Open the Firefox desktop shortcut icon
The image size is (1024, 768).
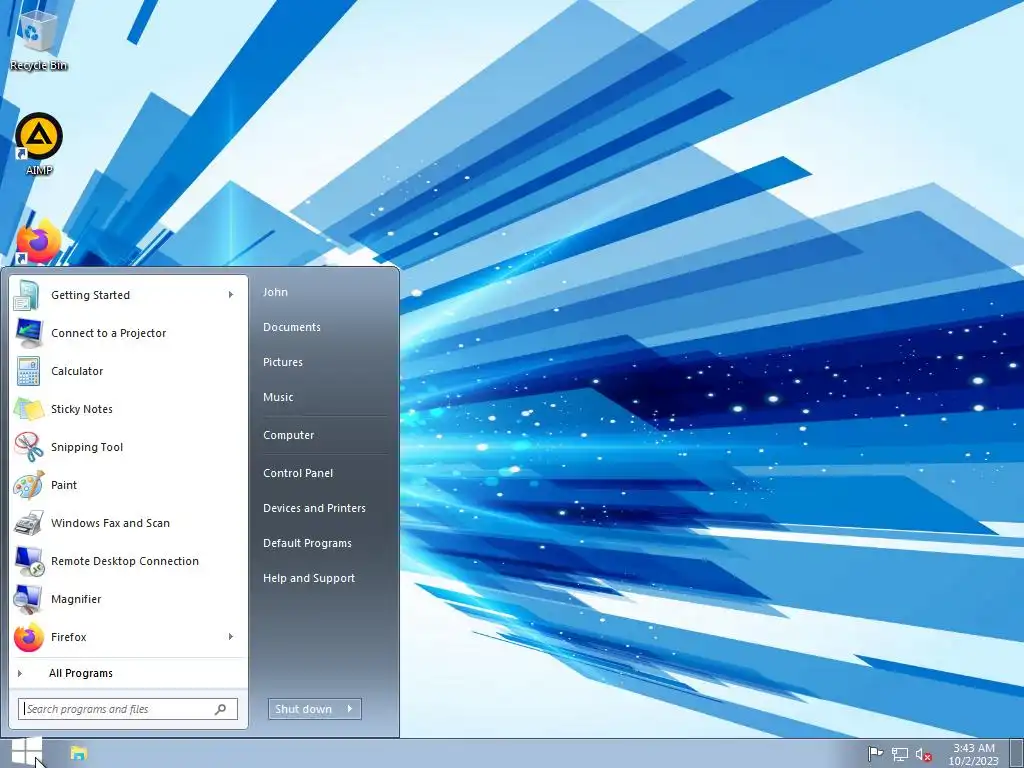coord(38,242)
